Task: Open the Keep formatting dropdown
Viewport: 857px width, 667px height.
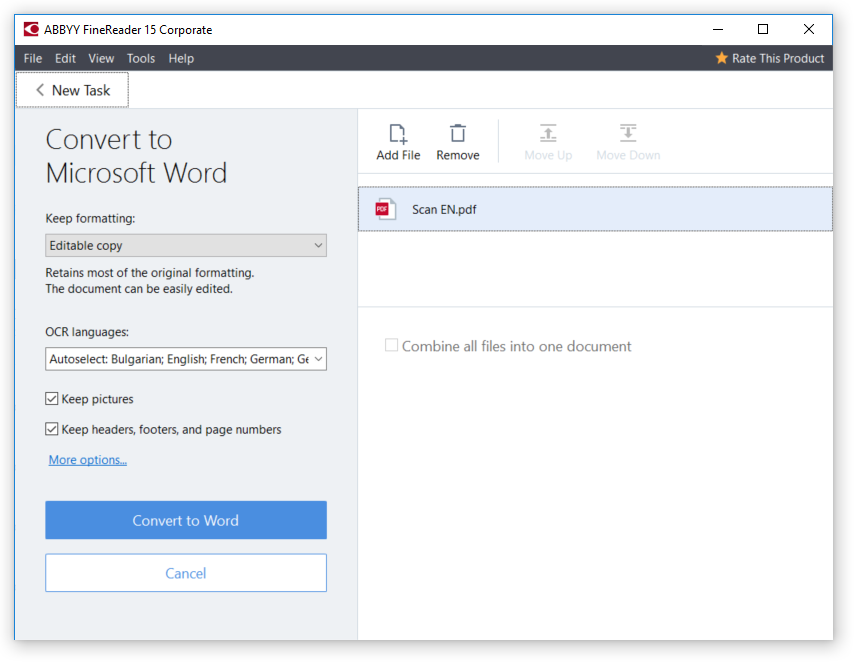Action: point(186,246)
